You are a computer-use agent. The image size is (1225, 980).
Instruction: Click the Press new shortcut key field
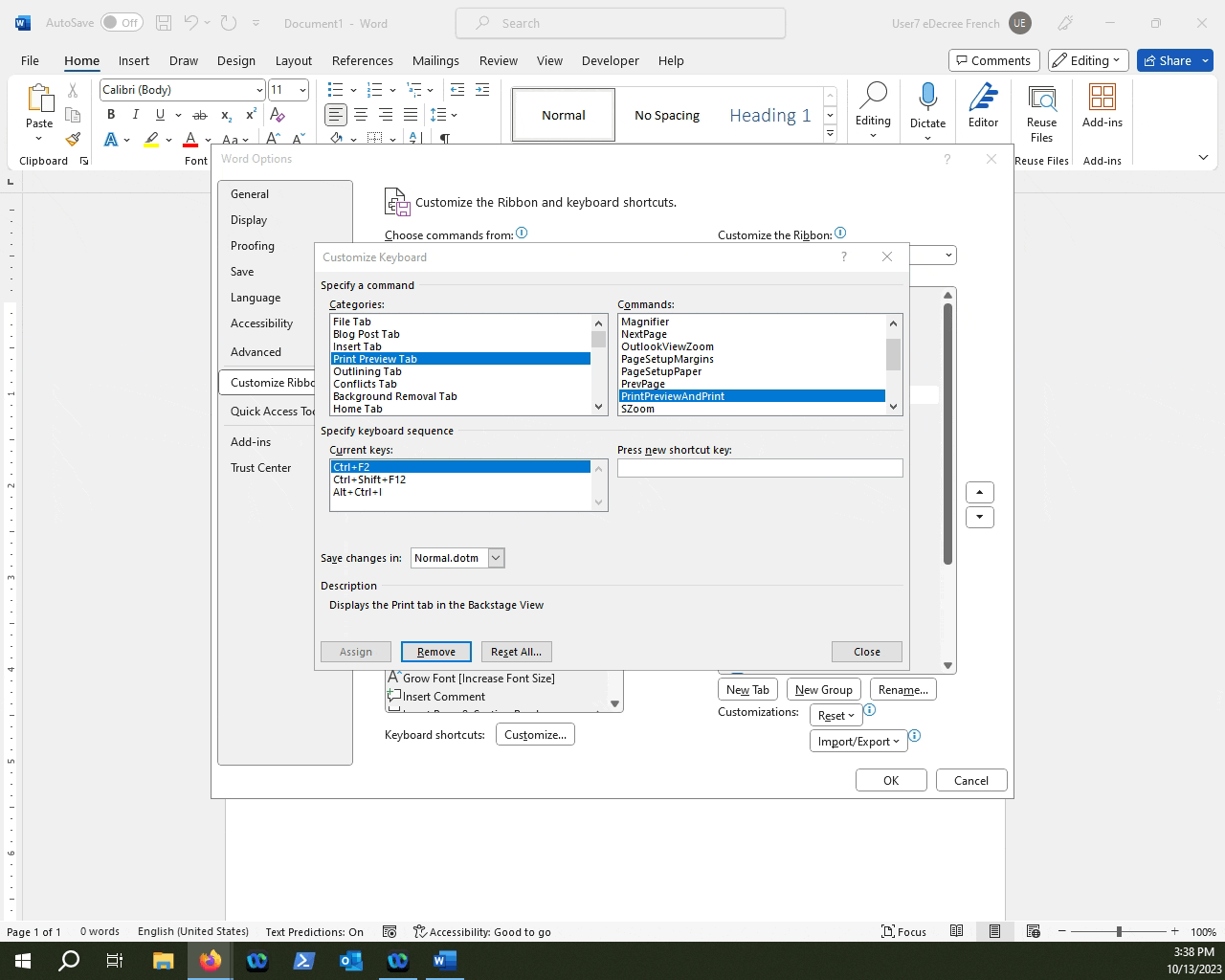pos(759,468)
